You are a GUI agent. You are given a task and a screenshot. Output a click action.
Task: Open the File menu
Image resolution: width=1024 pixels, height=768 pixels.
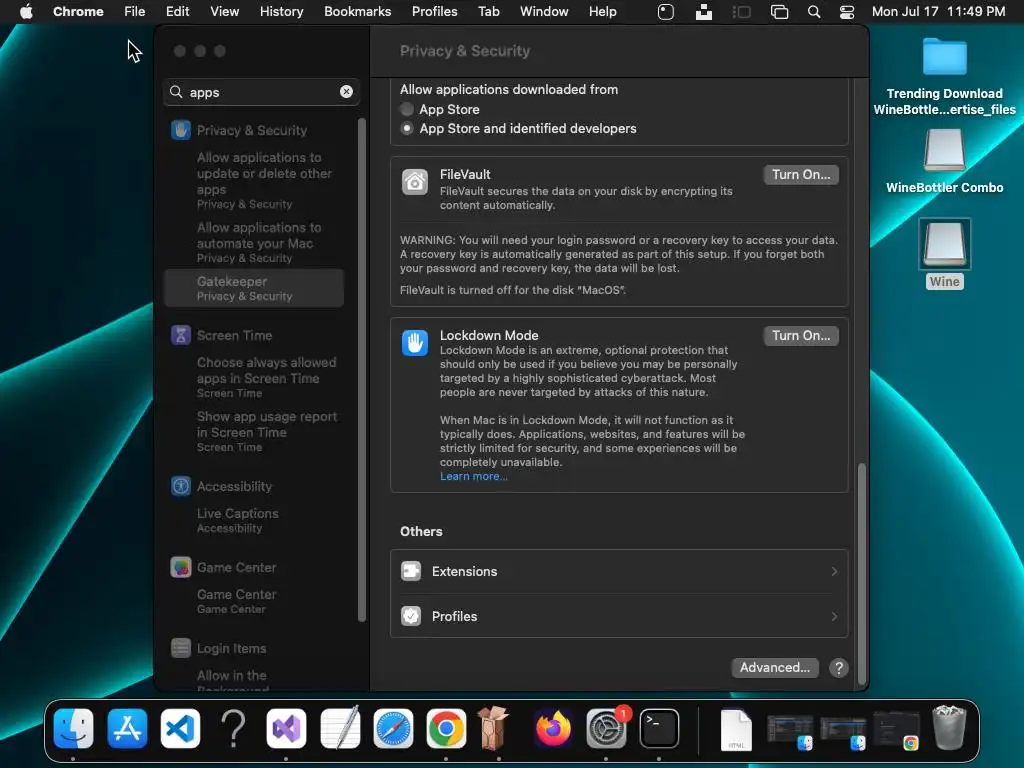click(x=135, y=11)
